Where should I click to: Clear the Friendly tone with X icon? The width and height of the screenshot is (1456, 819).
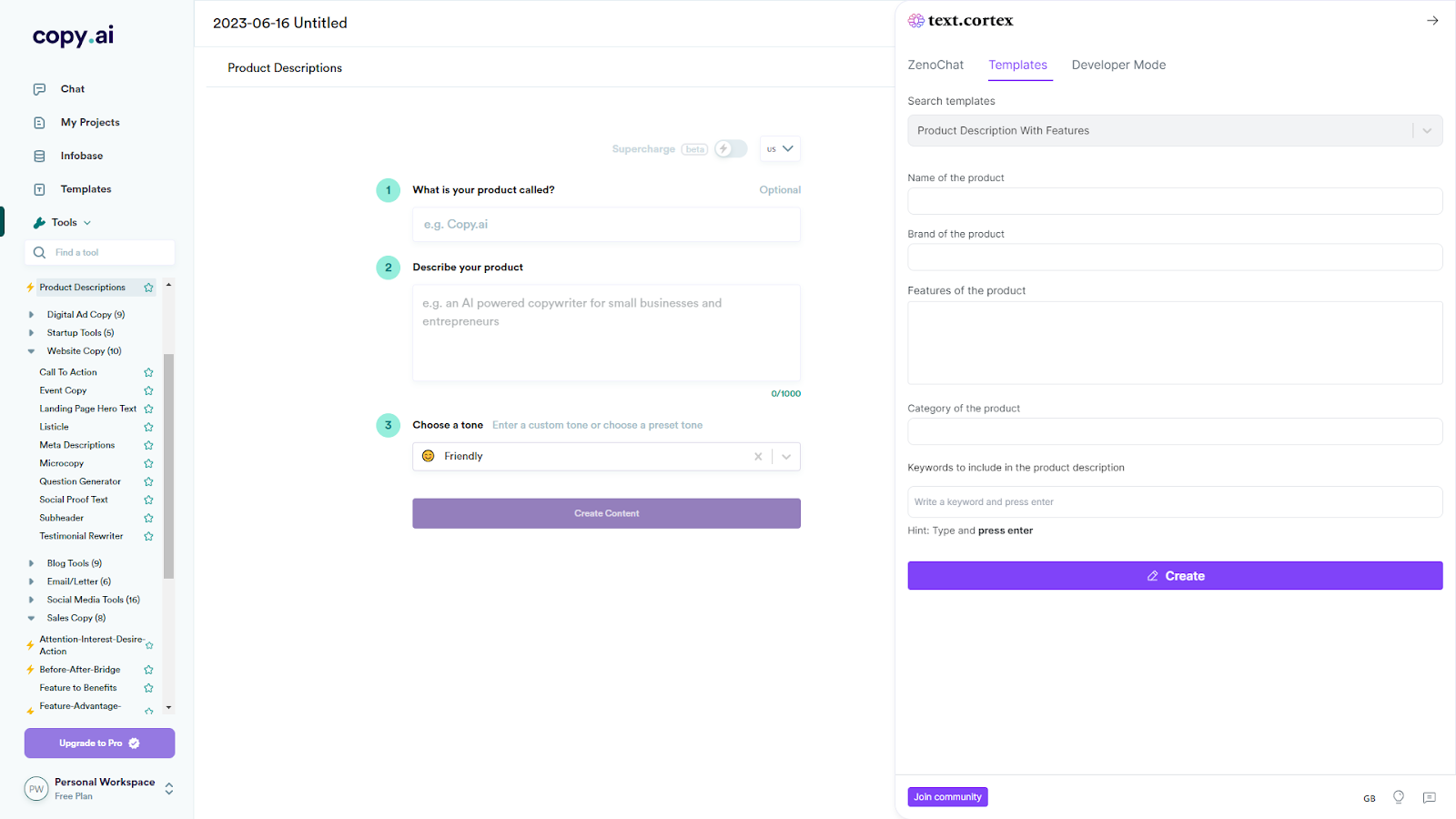pyautogui.click(x=758, y=457)
